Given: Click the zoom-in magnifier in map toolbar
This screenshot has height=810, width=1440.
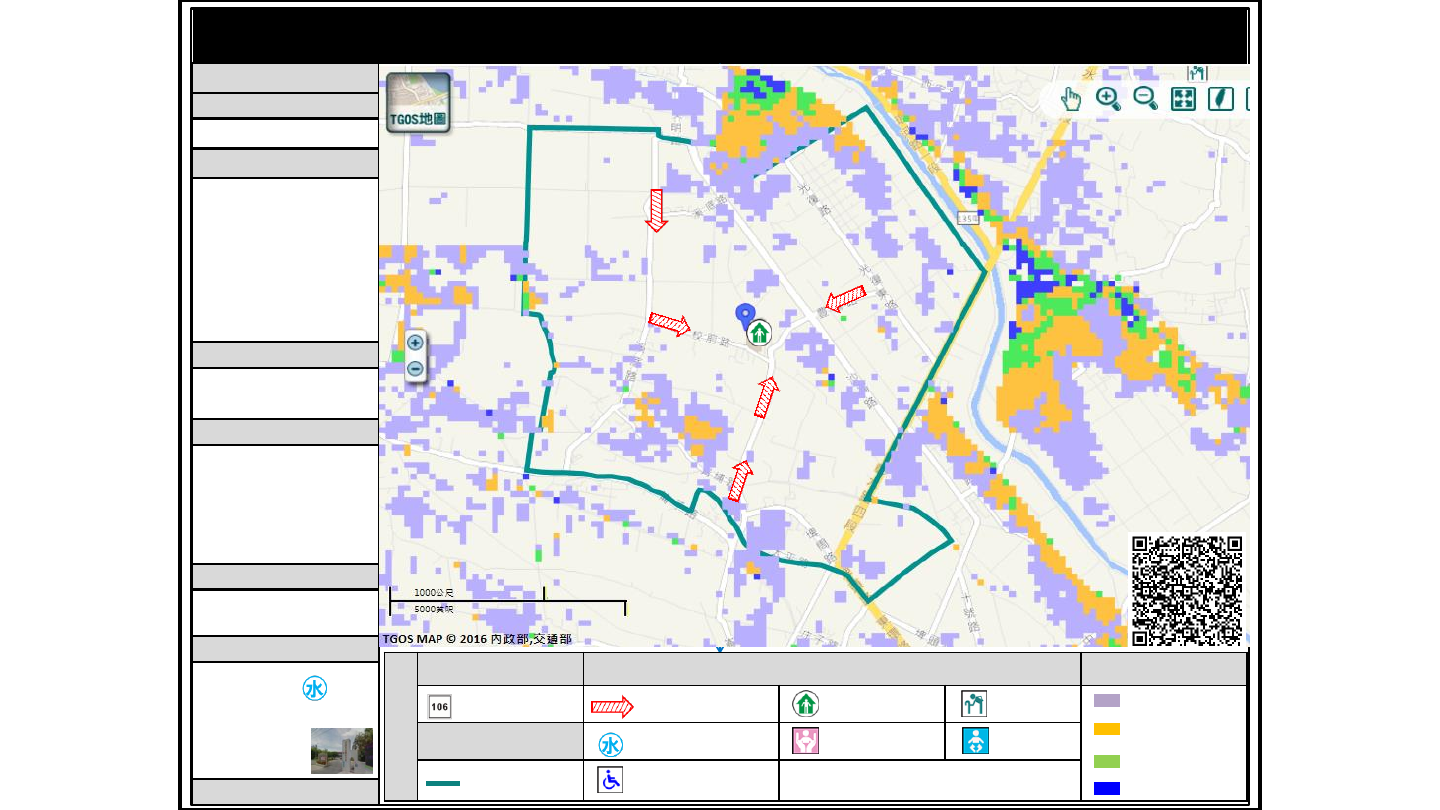Looking at the screenshot, I should pos(1108,98).
